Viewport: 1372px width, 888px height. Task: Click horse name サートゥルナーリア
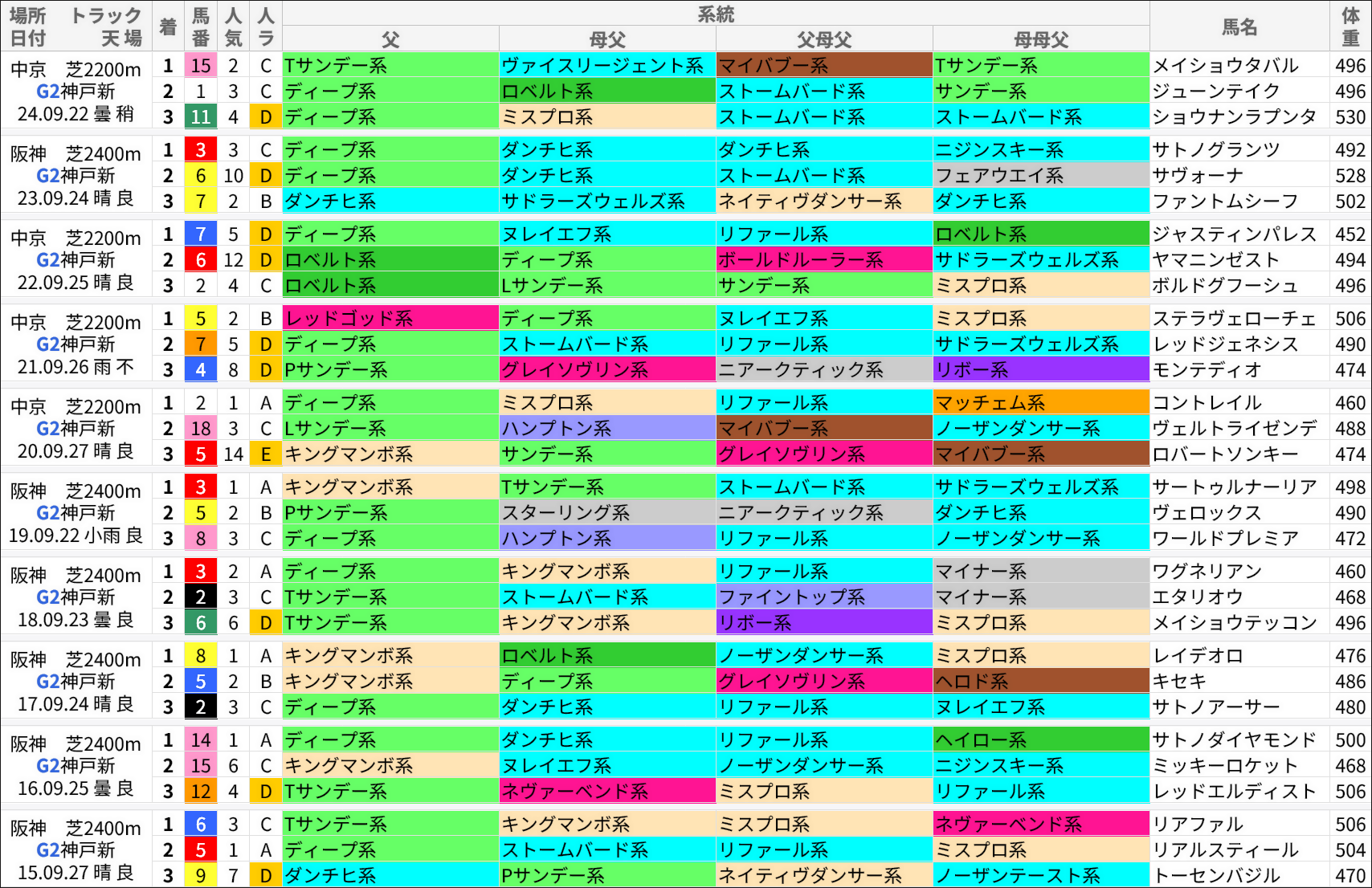click(1235, 487)
